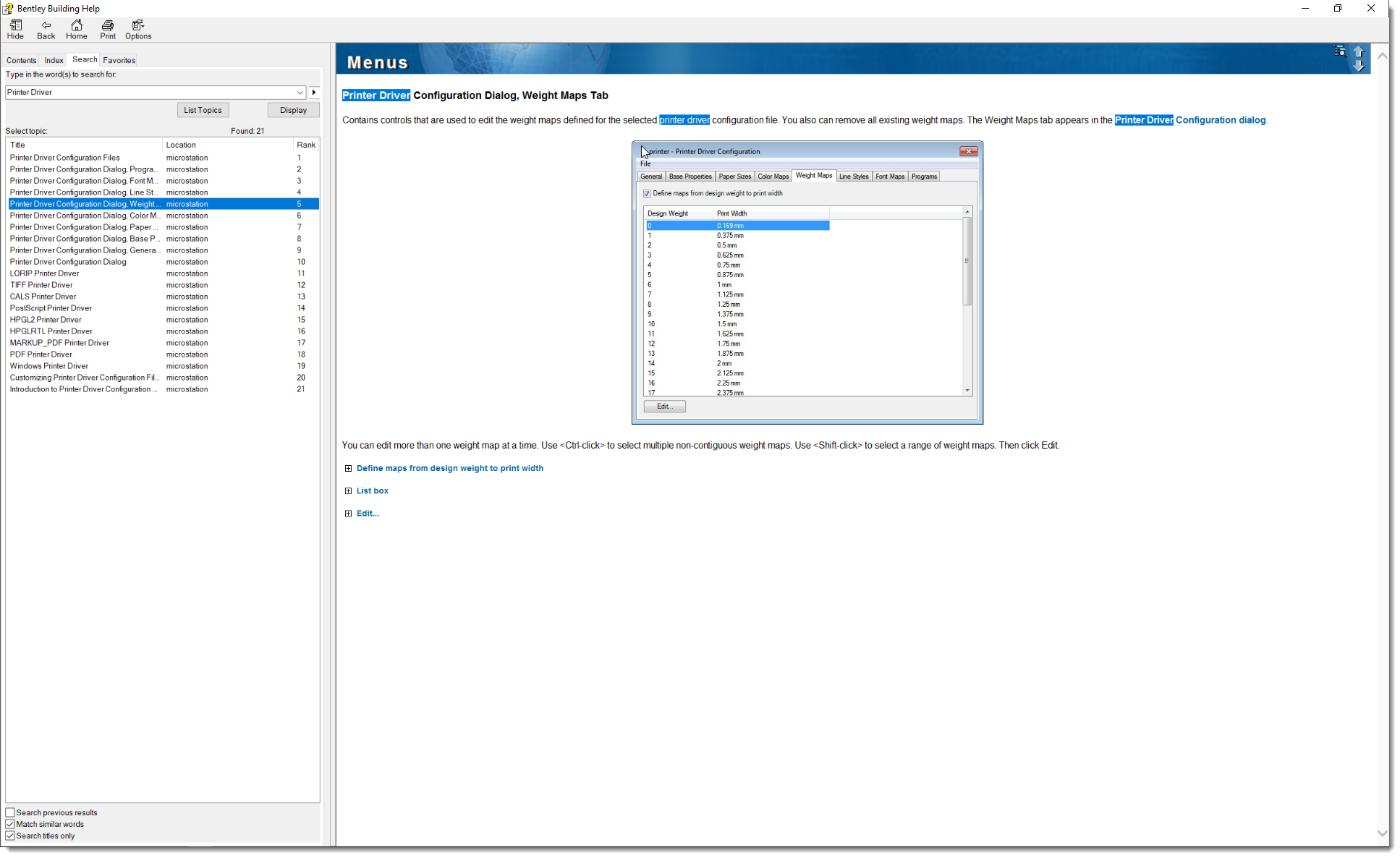This screenshot has height=858, width=1400.
Task: Print the current help topic
Action: (x=108, y=30)
